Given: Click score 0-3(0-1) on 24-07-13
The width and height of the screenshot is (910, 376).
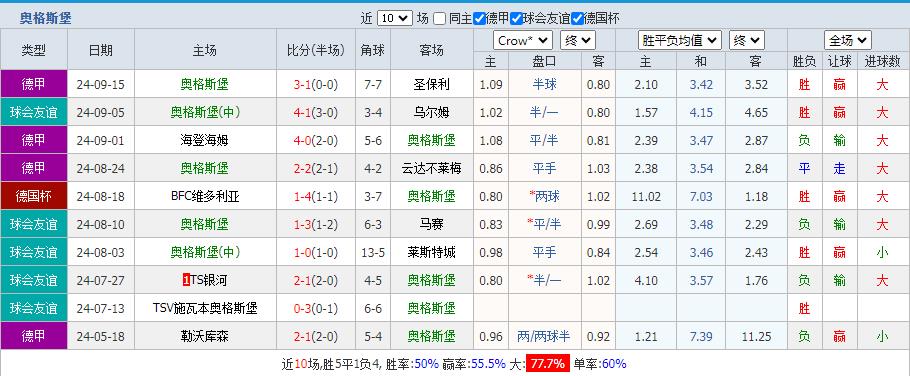Looking at the screenshot, I should [316, 308].
